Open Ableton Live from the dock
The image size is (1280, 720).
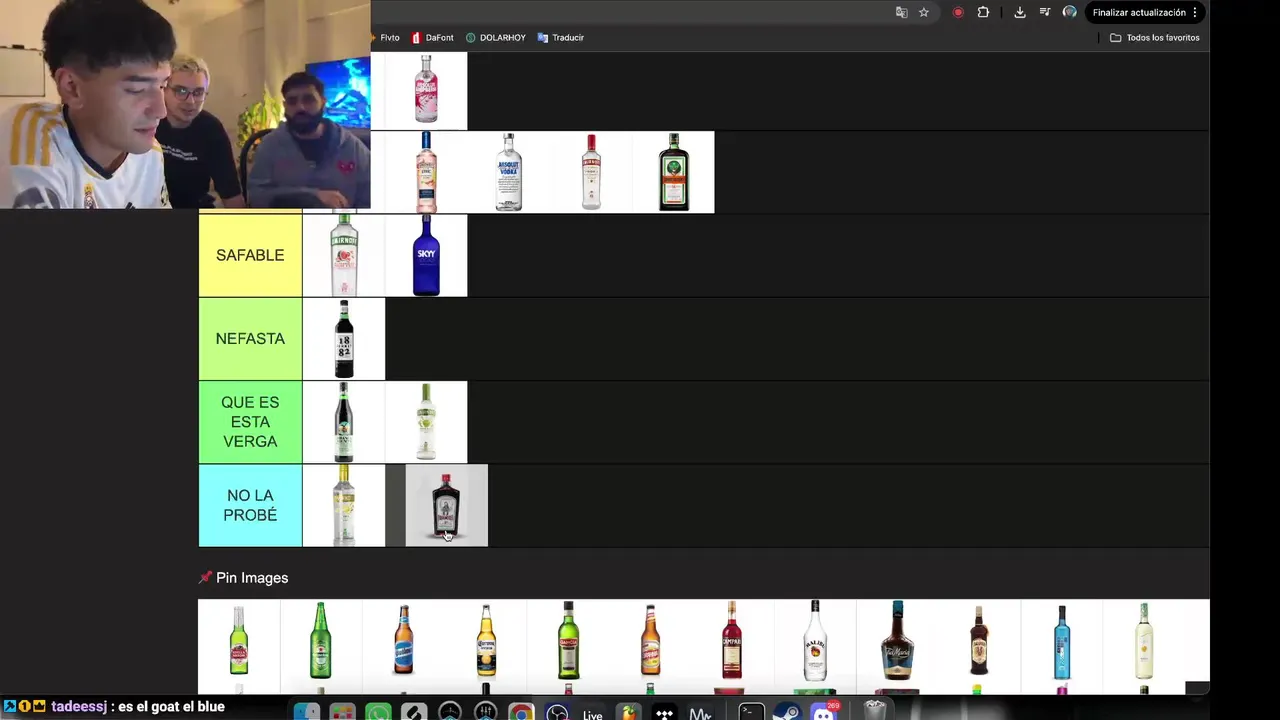[593, 714]
